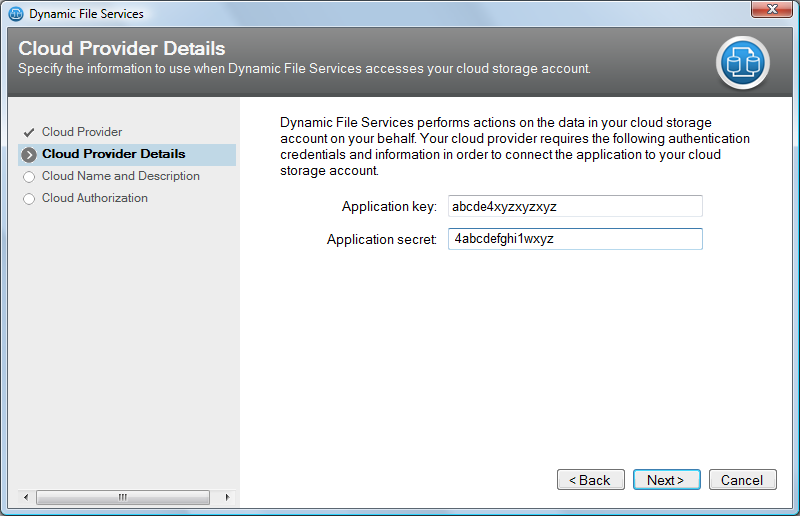Select the Cloud Provider Details step label
Image resolution: width=800 pixels, height=516 pixels.
pyautogui.click(x=113, y=154)
